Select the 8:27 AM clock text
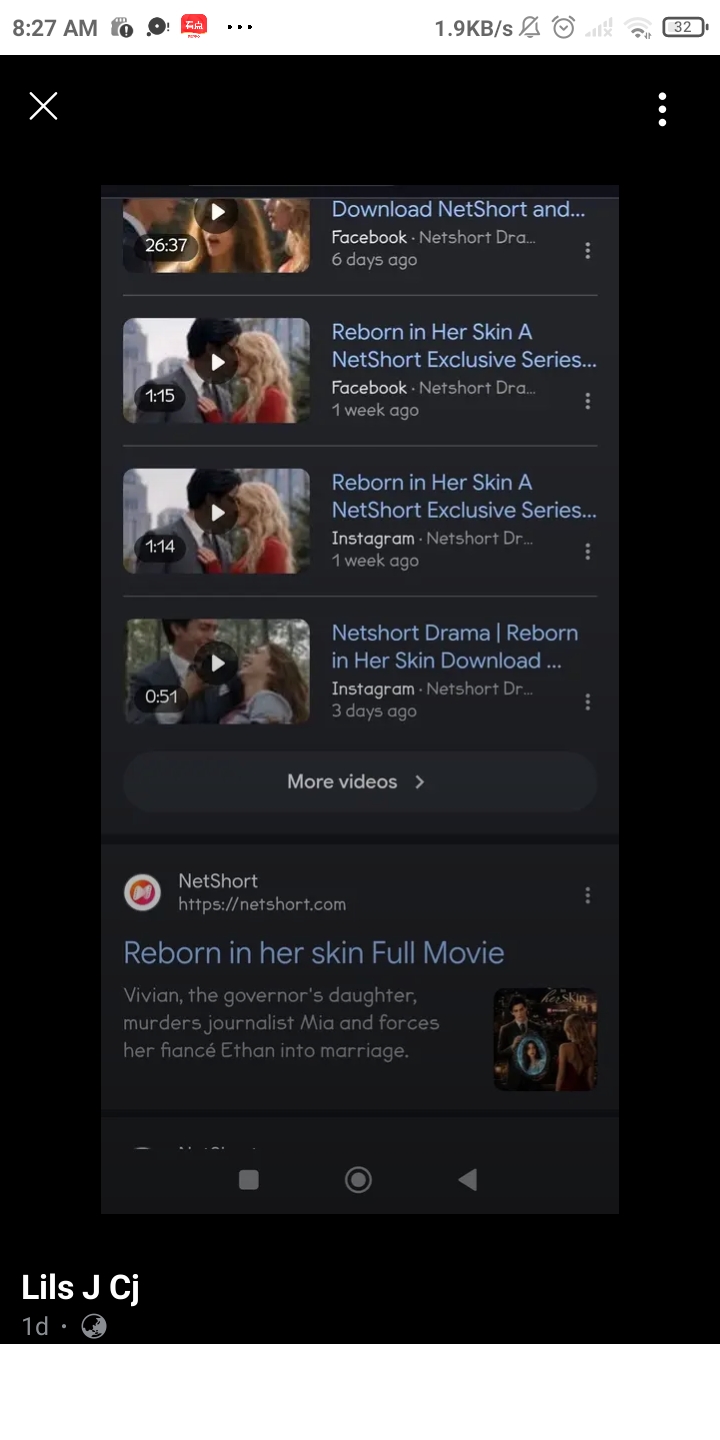This screenshot has width=720, height=1440. tap(55, 28)
